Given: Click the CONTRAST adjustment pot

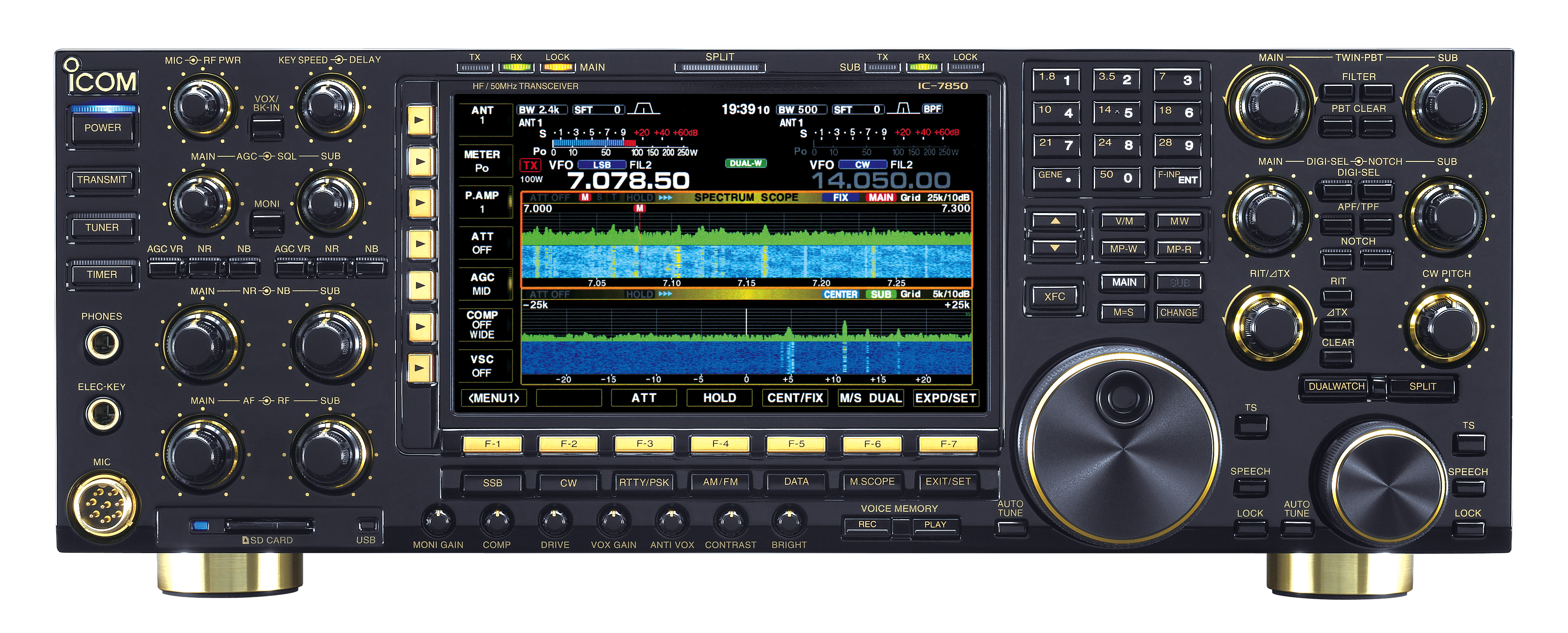Looking at the screenshot, I should click(731, 520).
